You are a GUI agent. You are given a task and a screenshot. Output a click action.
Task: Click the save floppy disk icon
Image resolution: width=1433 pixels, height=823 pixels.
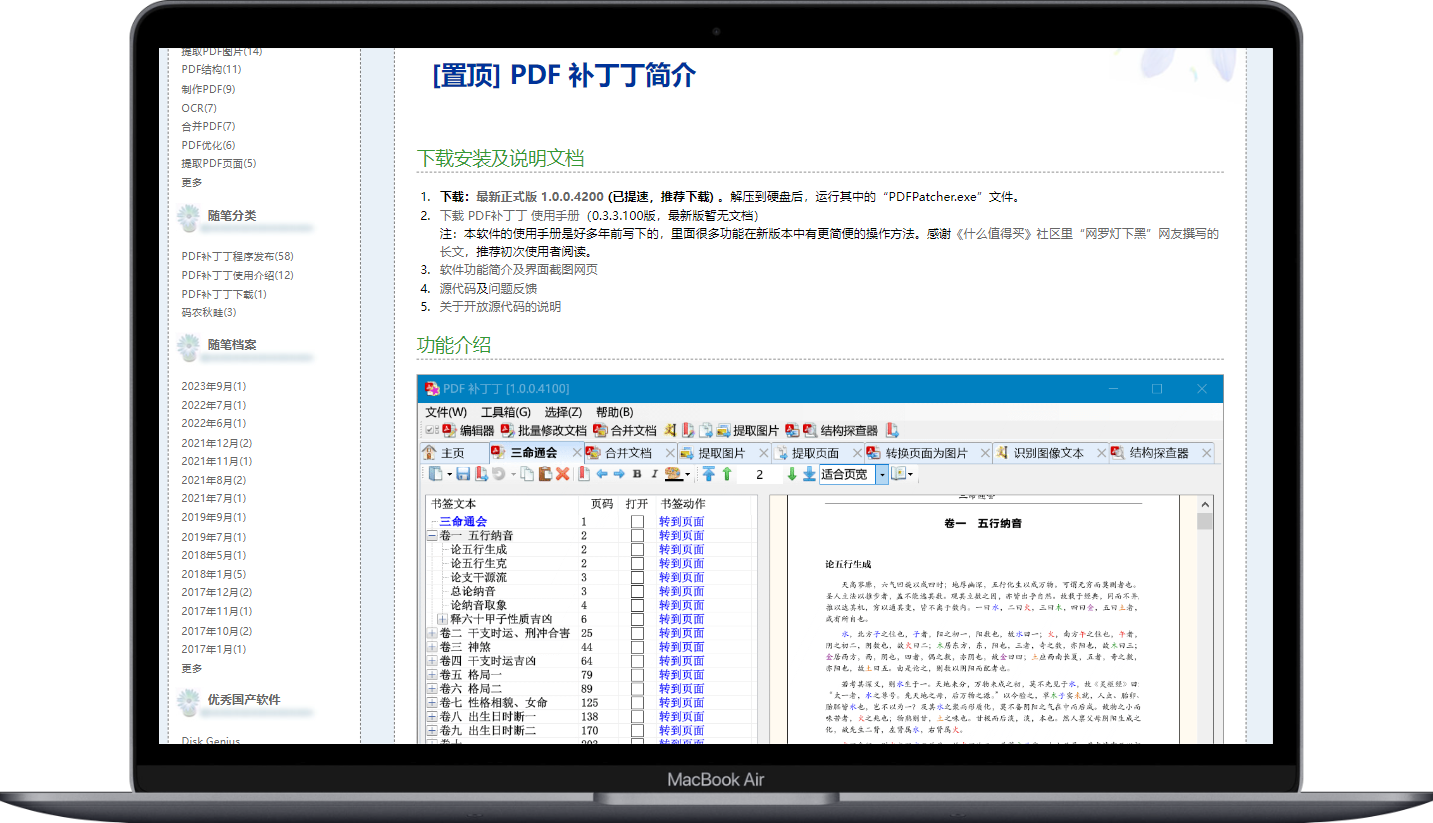tap(463, 474)
